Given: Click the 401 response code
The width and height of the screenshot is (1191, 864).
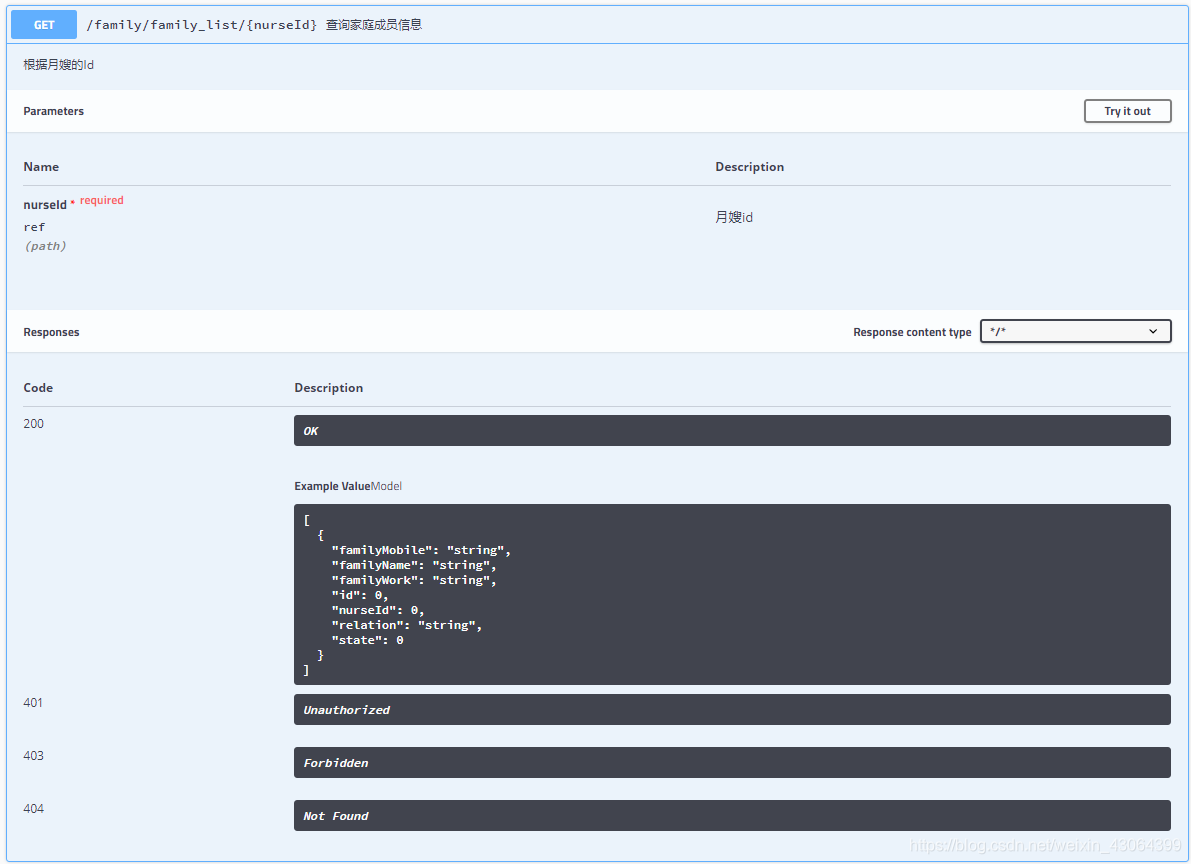Looking at the screenshot, I should (x=33, y=703).
